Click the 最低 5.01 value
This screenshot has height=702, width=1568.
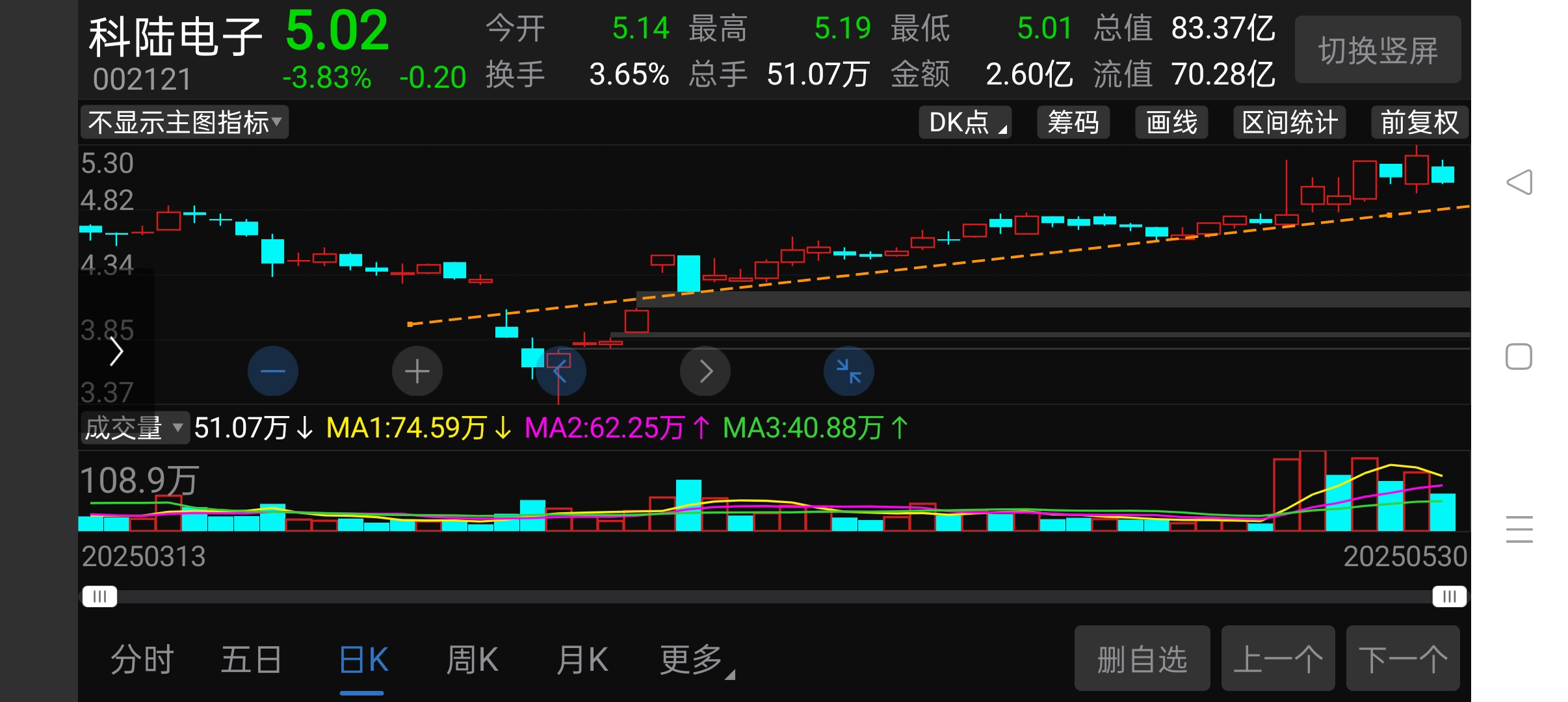coord(1045,29)
